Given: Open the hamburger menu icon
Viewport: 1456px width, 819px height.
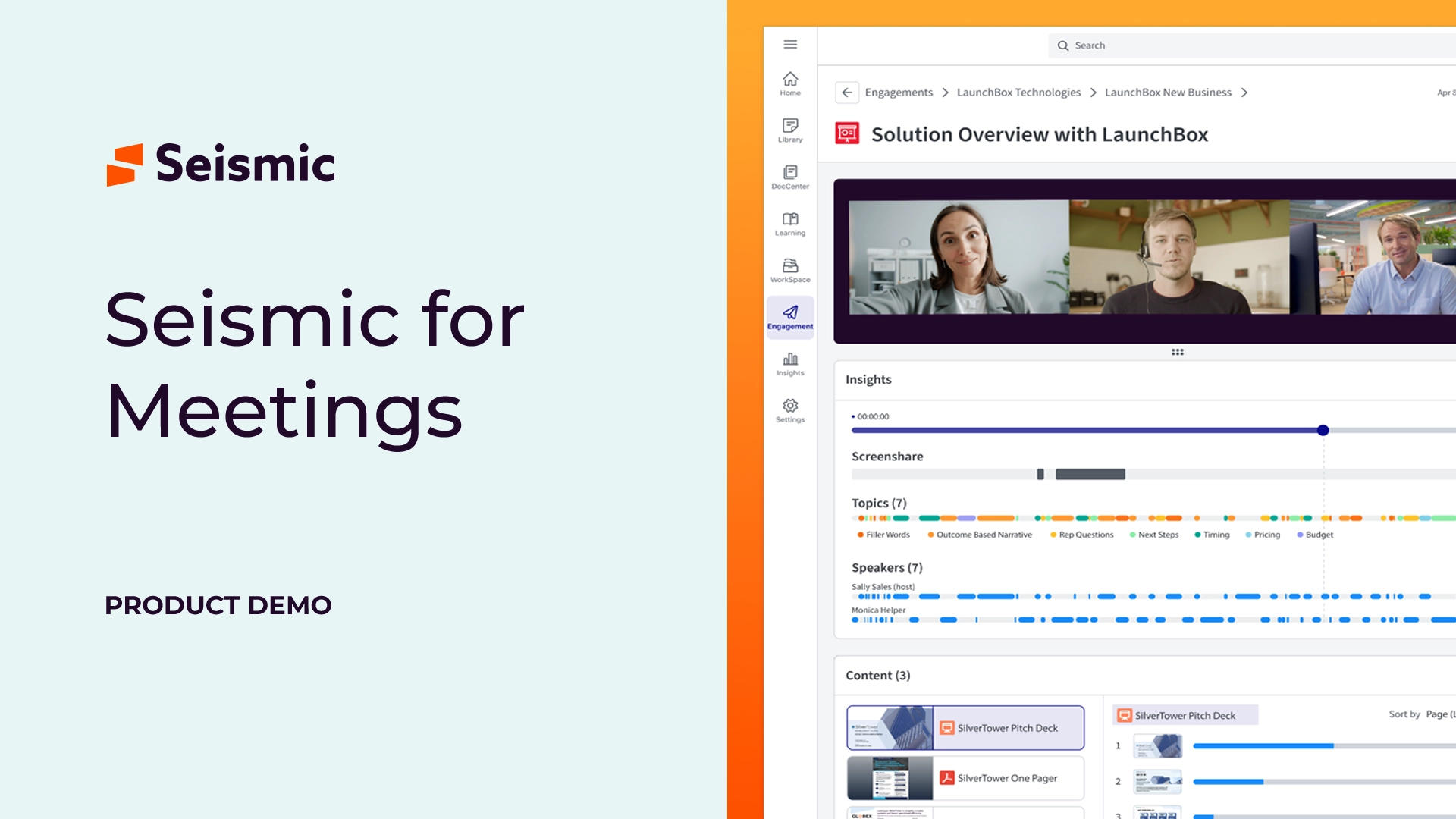Looking at the screenshot, I should point(790,45).
